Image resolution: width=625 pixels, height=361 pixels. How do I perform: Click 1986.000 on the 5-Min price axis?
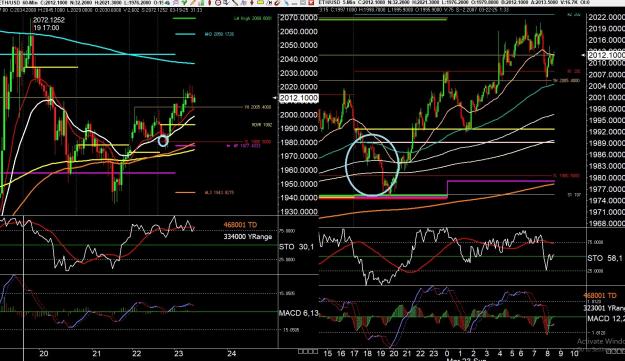[606, 155]
